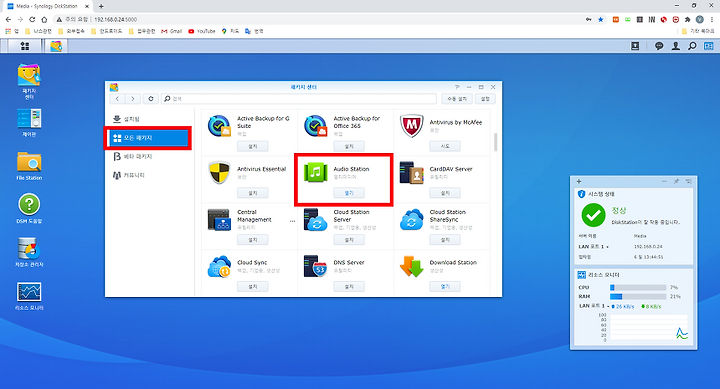The height and width of the screenshot is (389, 720).
Task: Install CardDAV Server package
Action: 445,193
